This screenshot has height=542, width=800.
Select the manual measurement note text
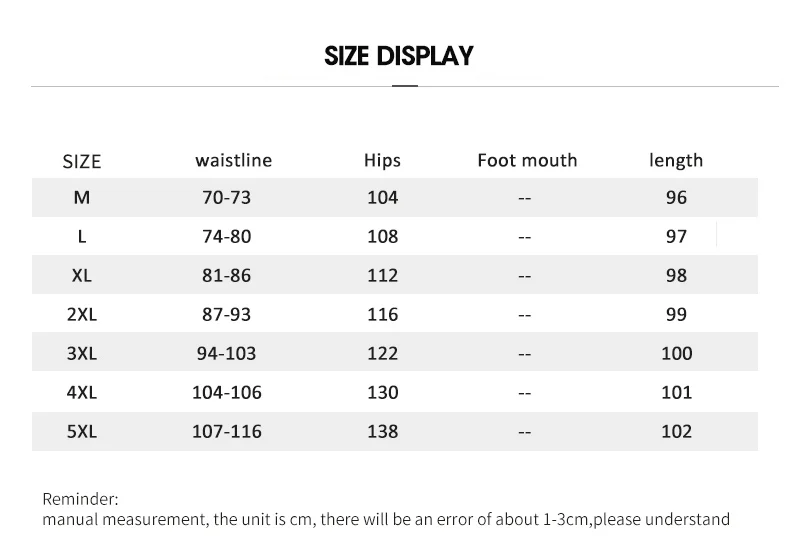[x=386, y=519]
